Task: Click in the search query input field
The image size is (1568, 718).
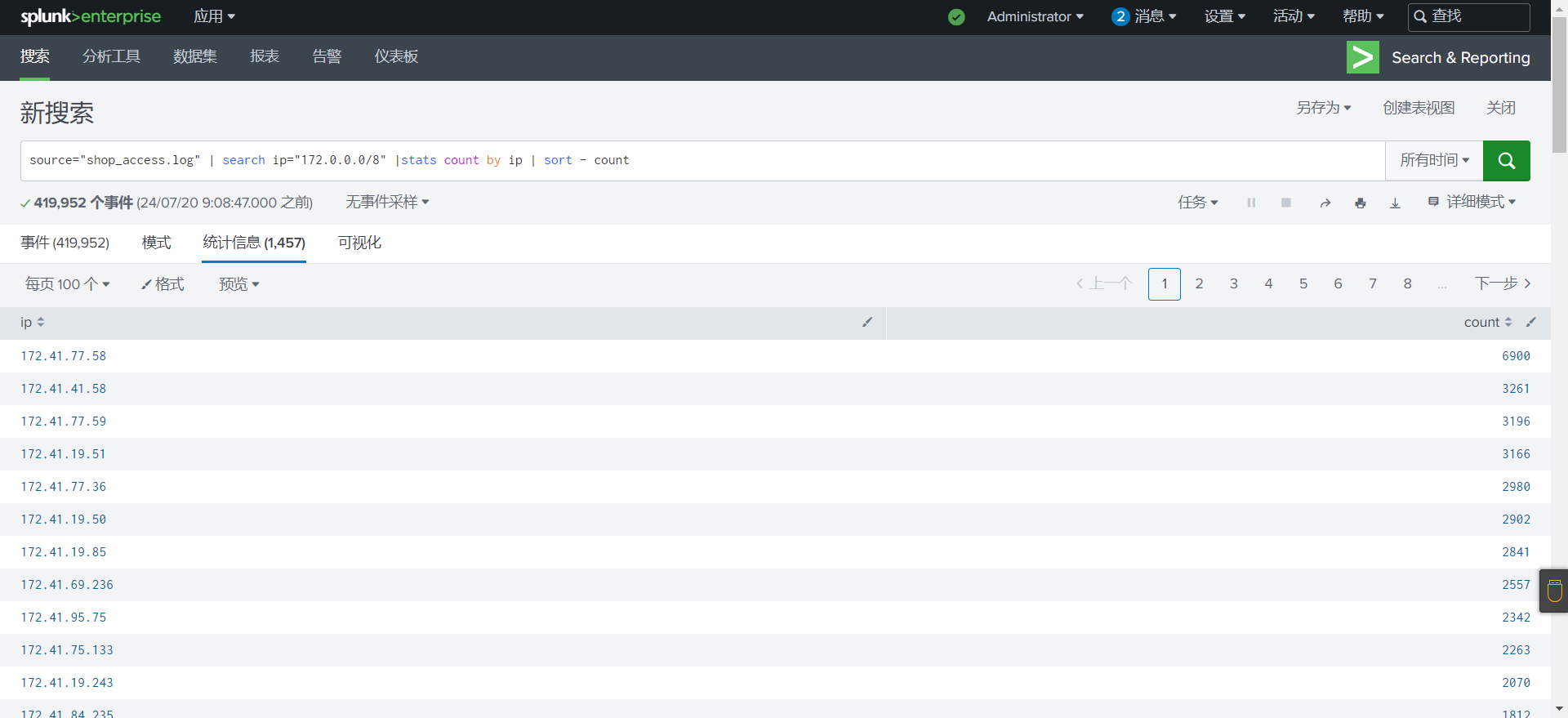Action: [898, 161]
